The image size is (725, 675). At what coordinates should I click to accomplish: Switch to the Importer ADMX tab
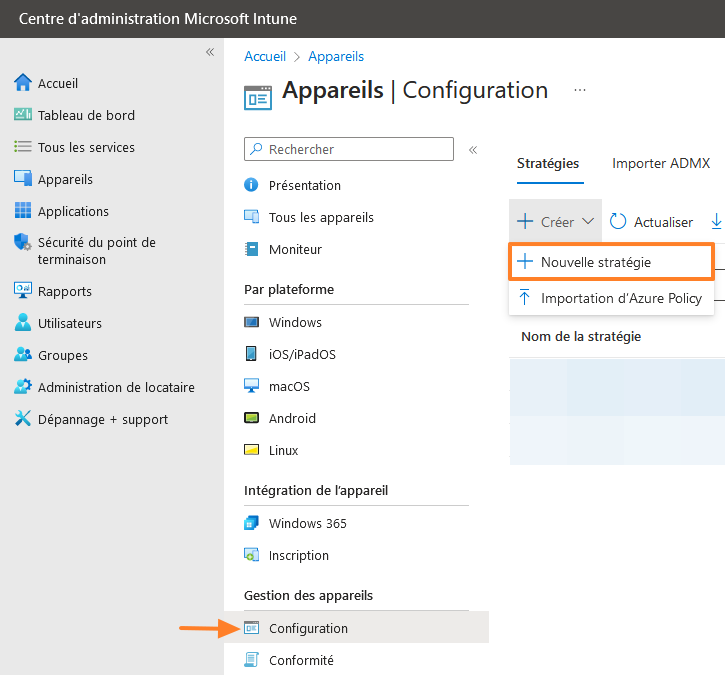(x=661, y=164)
